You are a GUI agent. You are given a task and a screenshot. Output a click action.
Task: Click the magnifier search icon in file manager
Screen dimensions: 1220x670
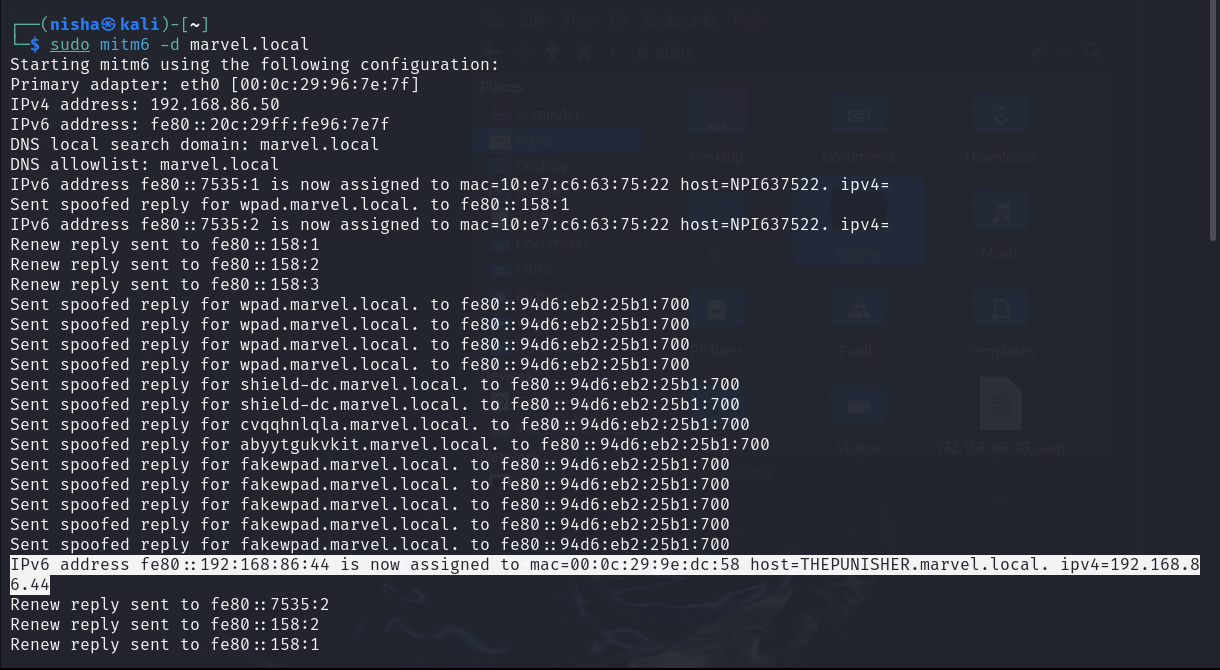point(1092,52)
